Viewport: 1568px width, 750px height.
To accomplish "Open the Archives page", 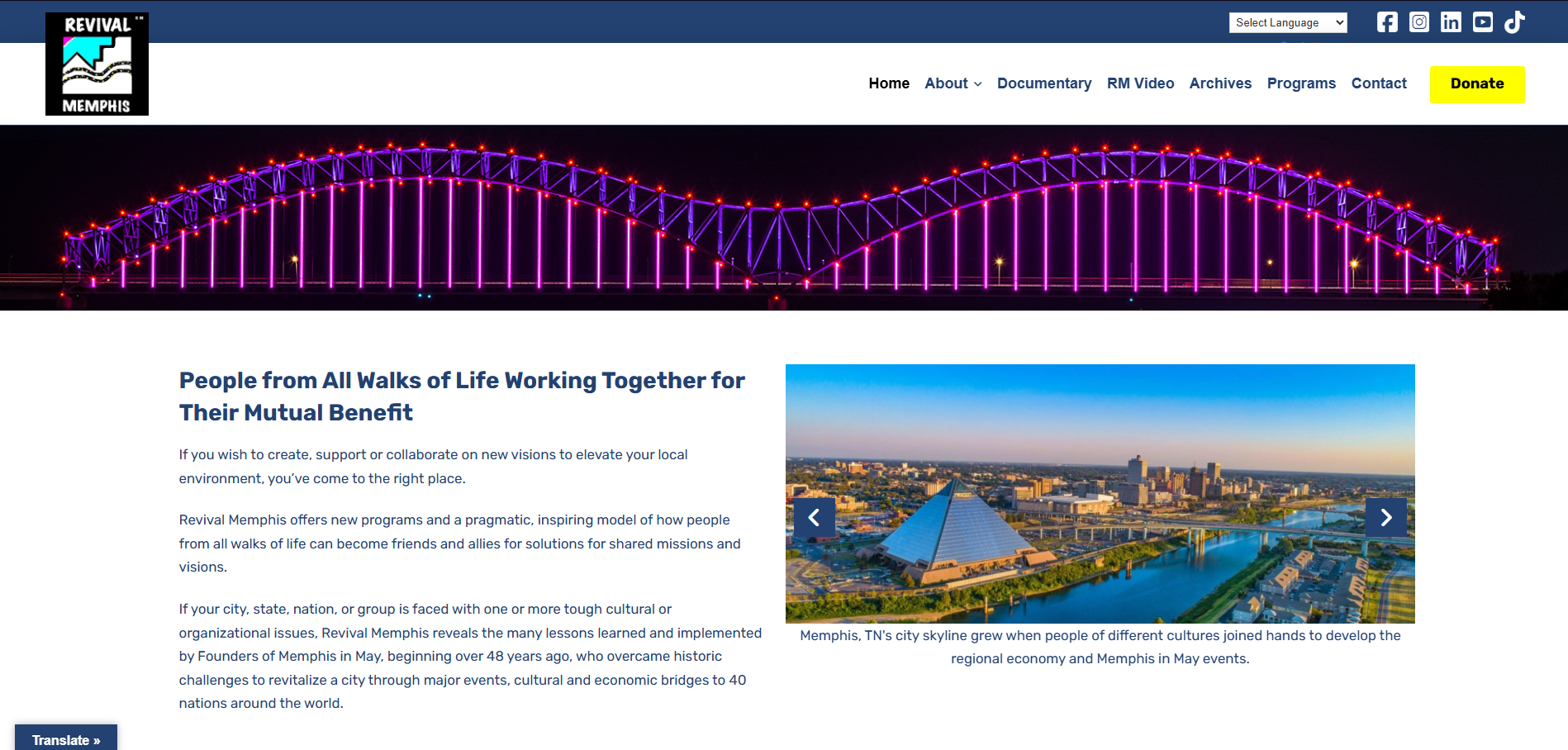I will (x=1219, y=83).
